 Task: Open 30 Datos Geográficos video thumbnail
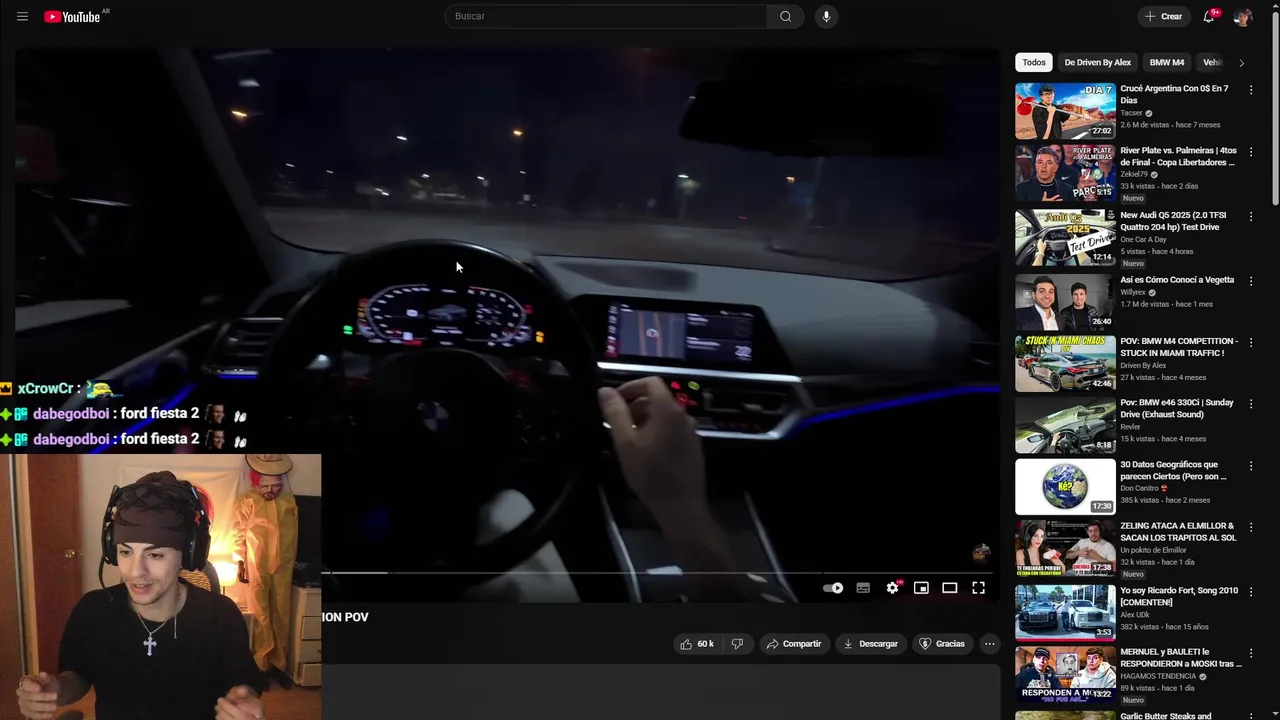tap(1065, 486)
